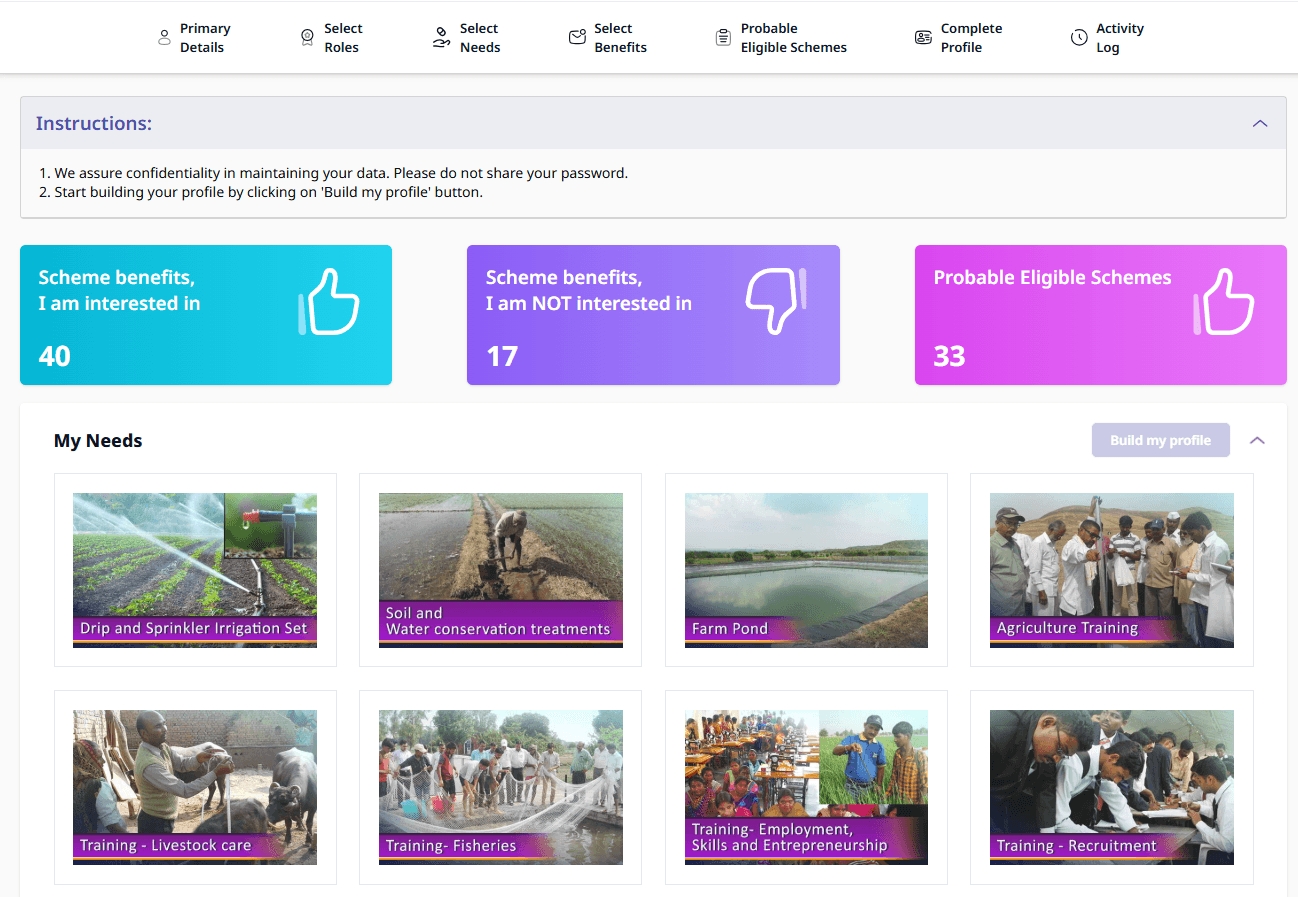The image size is (1298, 897).
Task: Click the Select Roles badge icon
Action: [308, 38]
